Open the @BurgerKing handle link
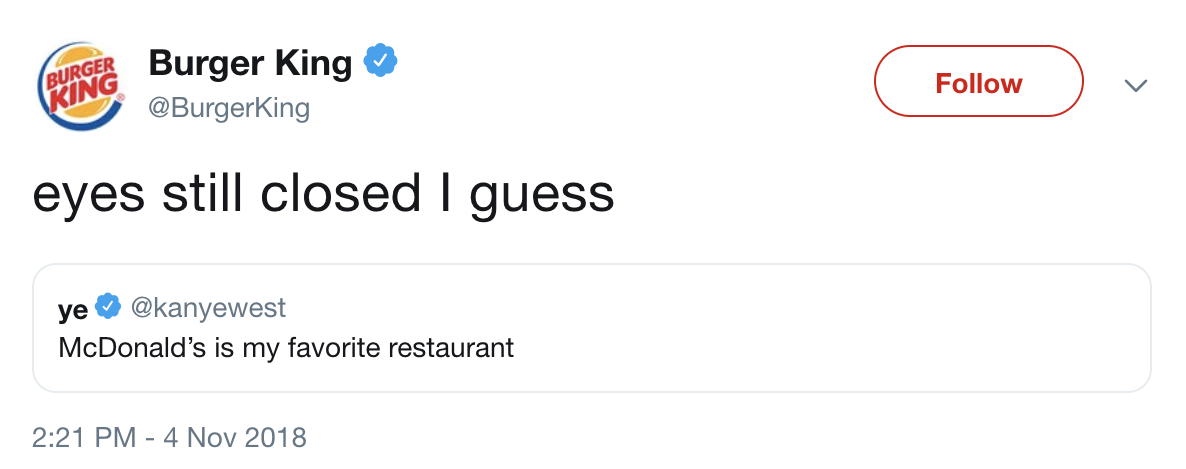 229,108
